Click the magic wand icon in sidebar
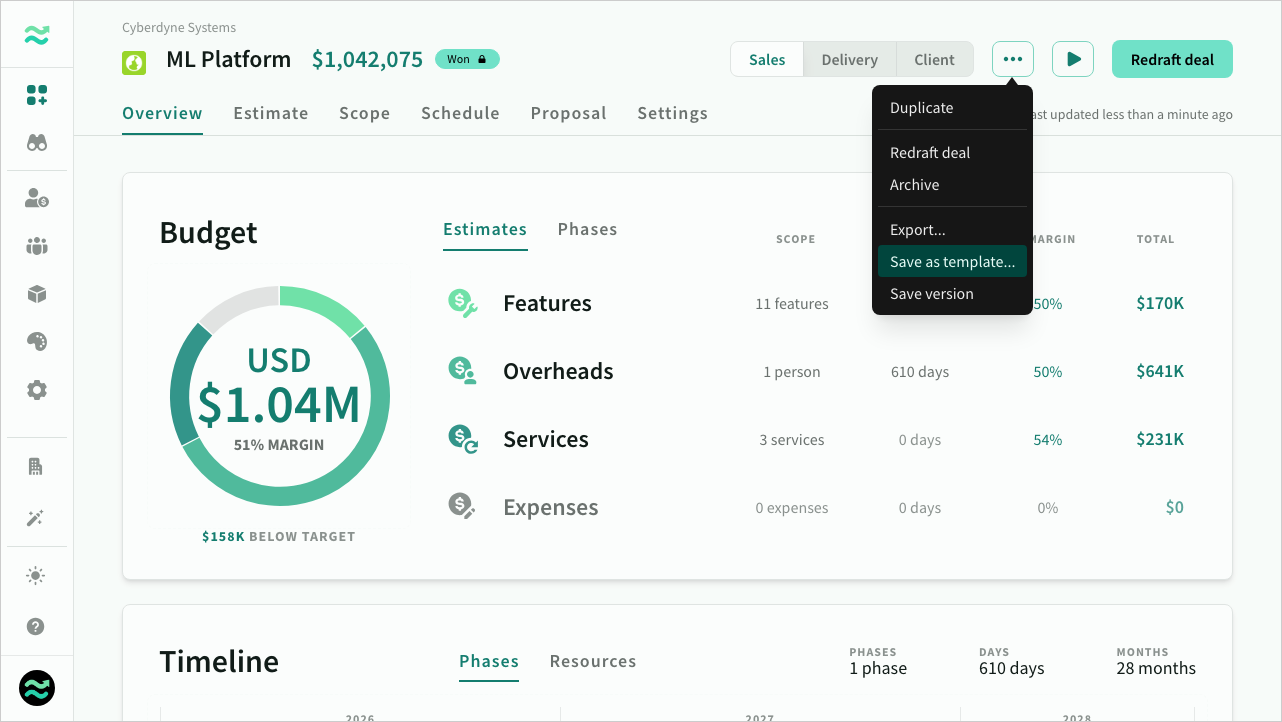This screenshot has width=1282, height=722. [37, 518]
